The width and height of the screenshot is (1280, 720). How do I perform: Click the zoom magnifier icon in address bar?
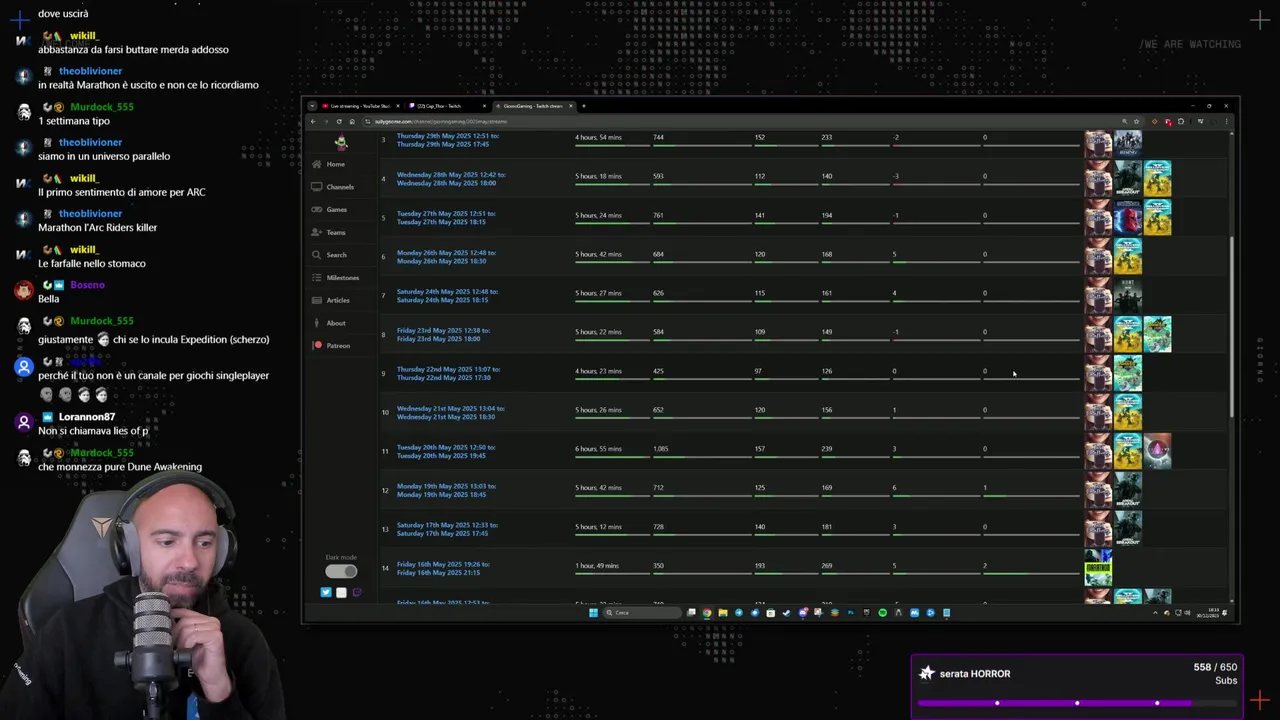point(1125,121)
